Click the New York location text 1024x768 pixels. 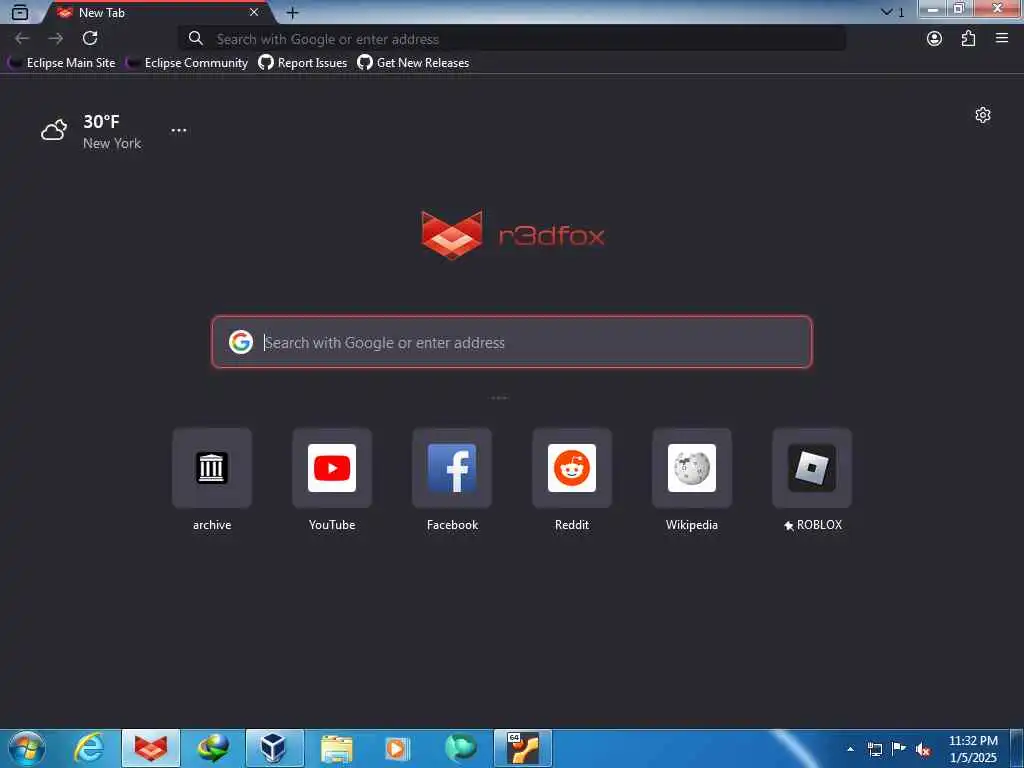click(x=112, y=143)
